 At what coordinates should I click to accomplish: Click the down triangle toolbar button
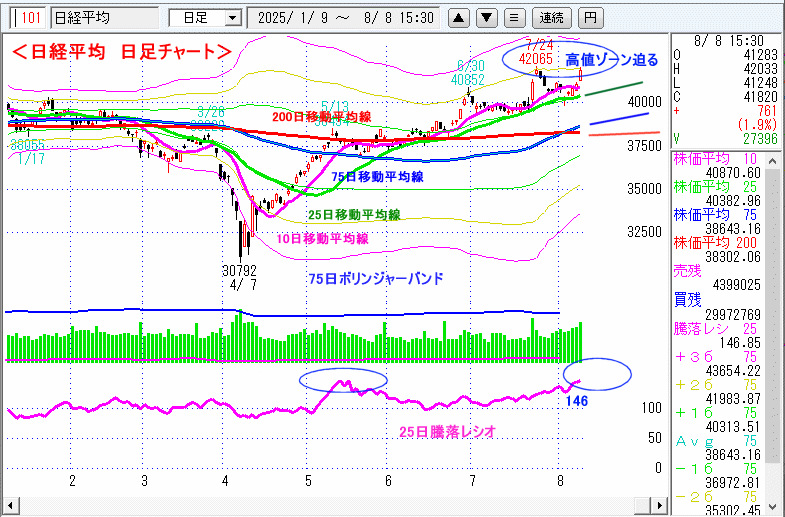(487, 19)
